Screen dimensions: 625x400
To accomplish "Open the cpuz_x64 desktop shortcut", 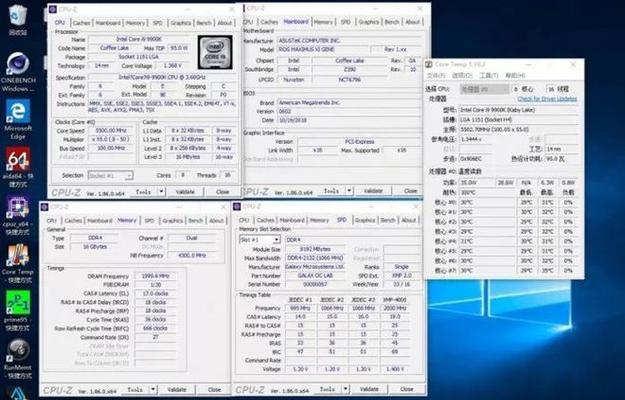I will tap(18, 215).
